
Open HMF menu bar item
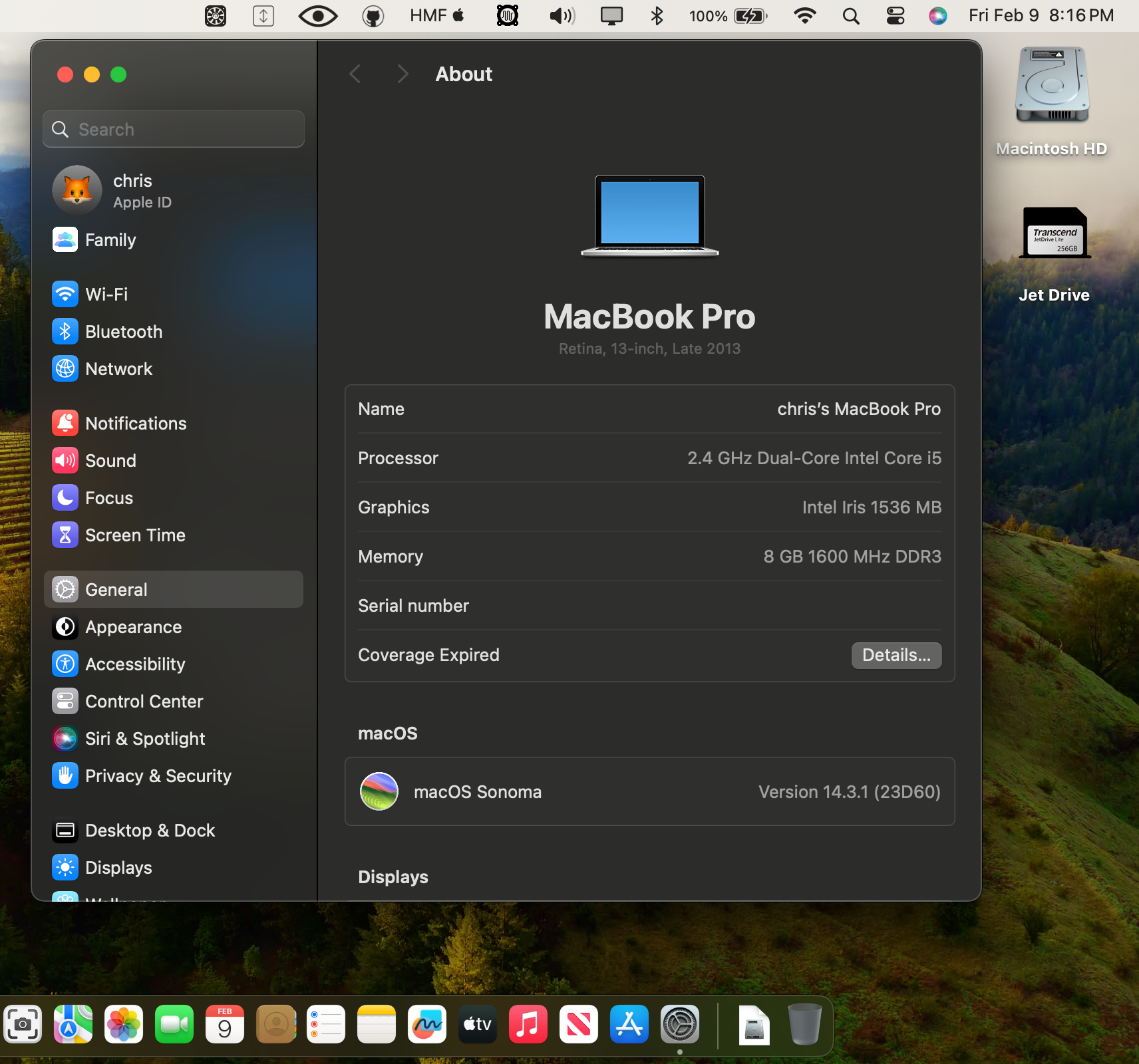point(437,16)
